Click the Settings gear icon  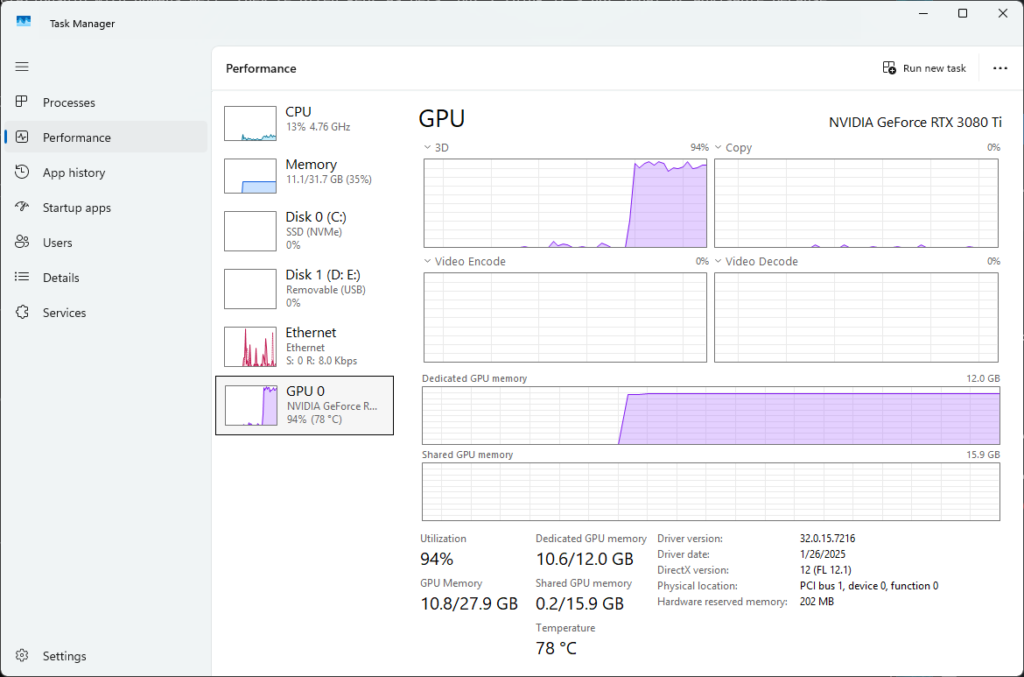point(22,655)
